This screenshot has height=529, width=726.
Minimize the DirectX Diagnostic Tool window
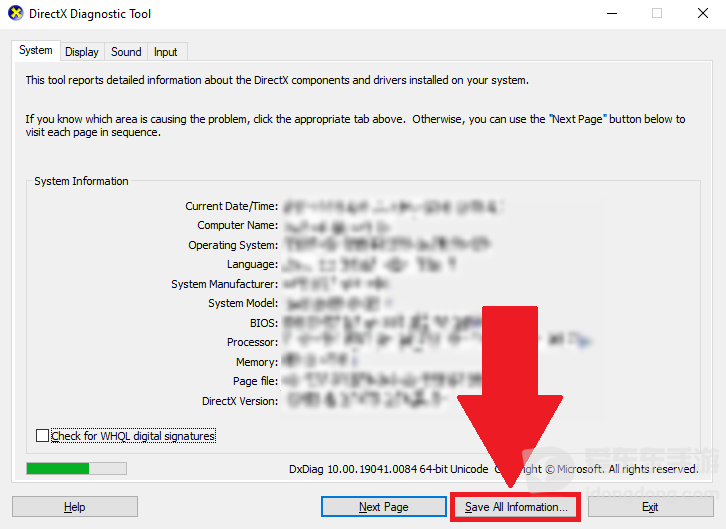[x=612, y=13]
